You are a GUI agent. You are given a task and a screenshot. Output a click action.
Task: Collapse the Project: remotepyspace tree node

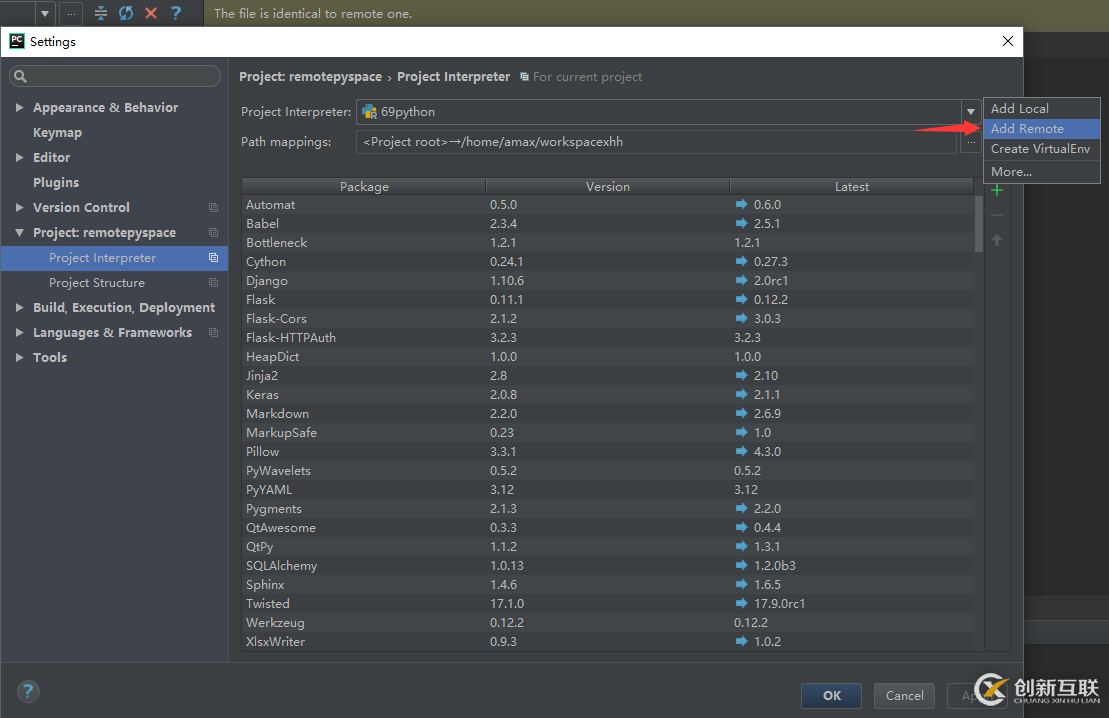click(20, 233)
